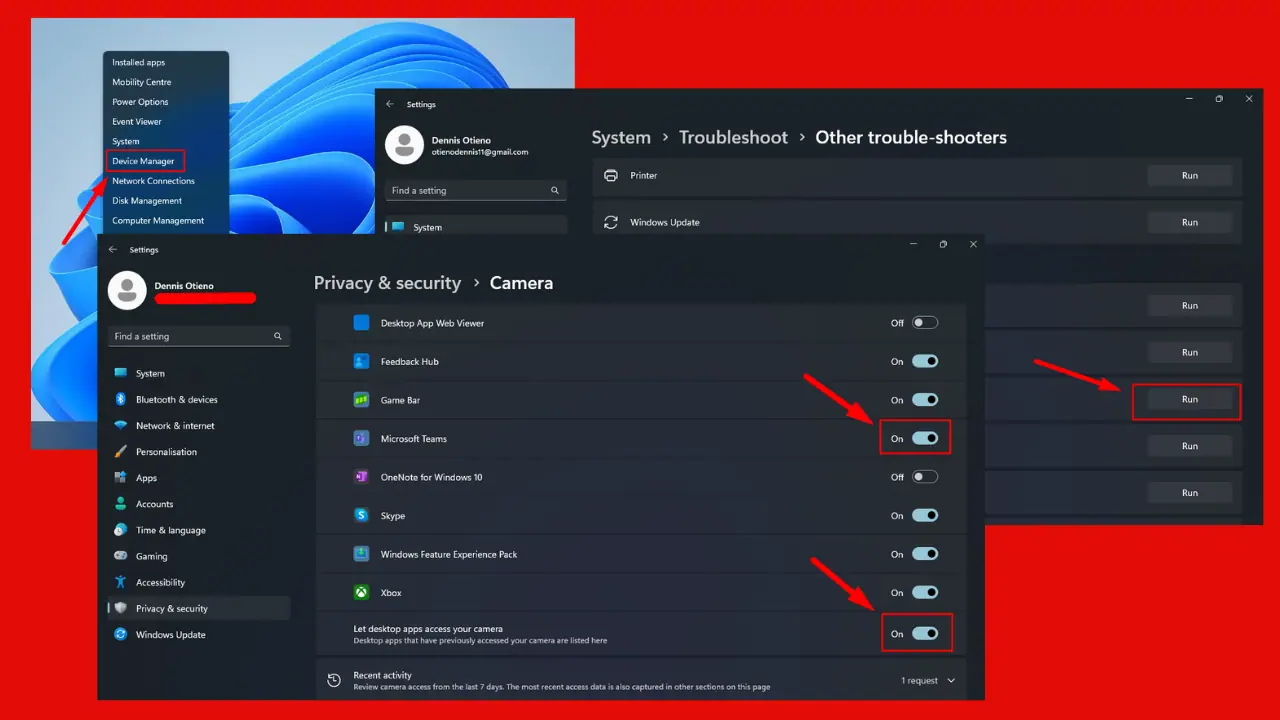Expand the Recent activity 1 request chevron
Screen dimensions: 1280x720
pos(951,681)
